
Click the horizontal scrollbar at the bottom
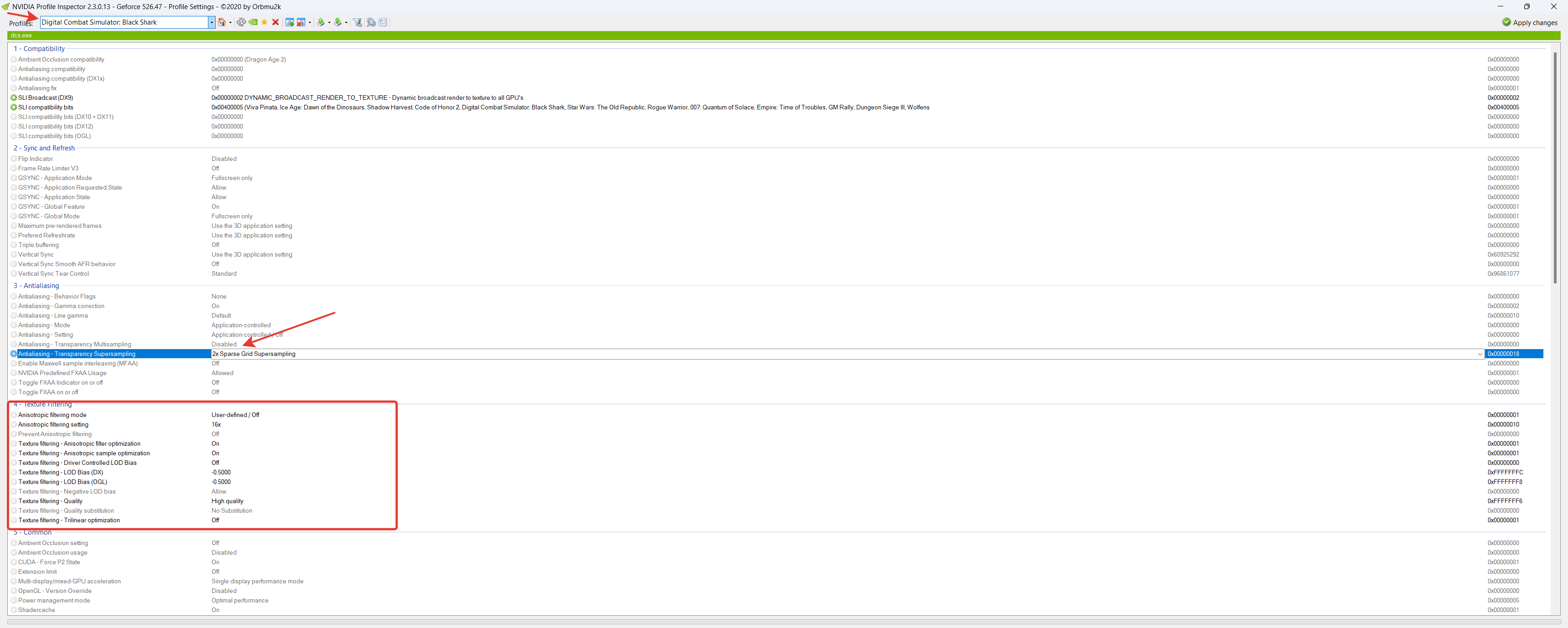(x=784, y=621)
